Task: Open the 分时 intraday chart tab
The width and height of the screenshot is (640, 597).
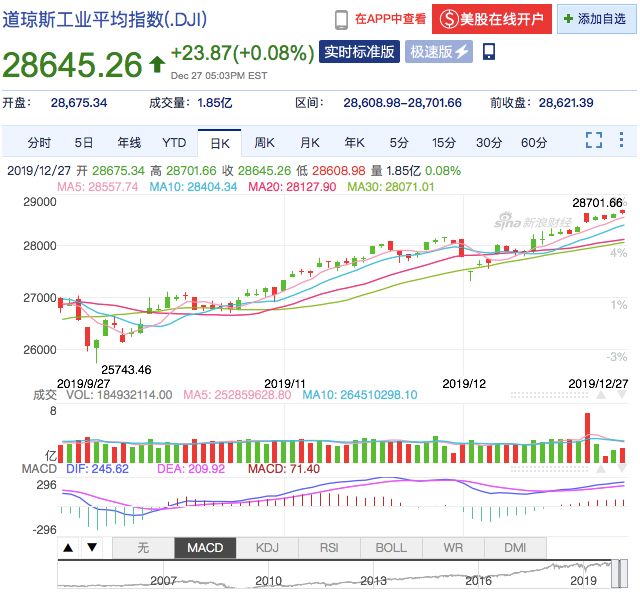Action: (x=39, y=143)
